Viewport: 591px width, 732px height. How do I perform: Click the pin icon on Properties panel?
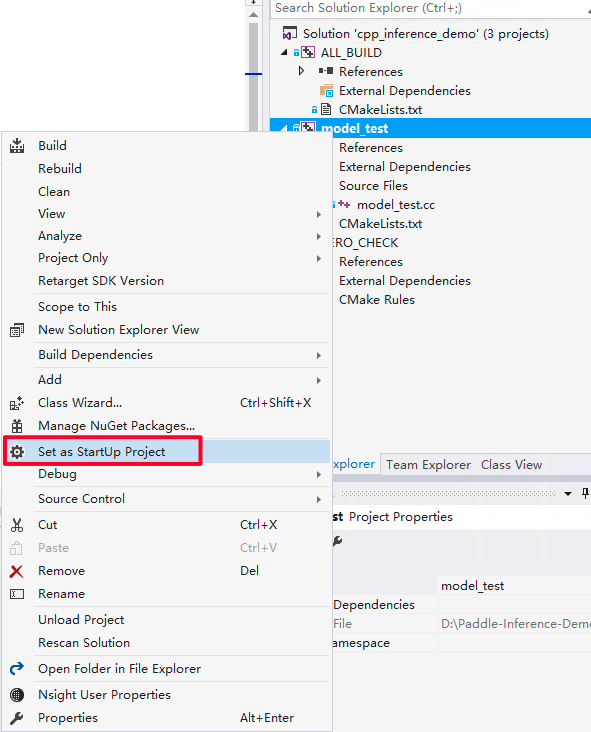coord(585,493)
